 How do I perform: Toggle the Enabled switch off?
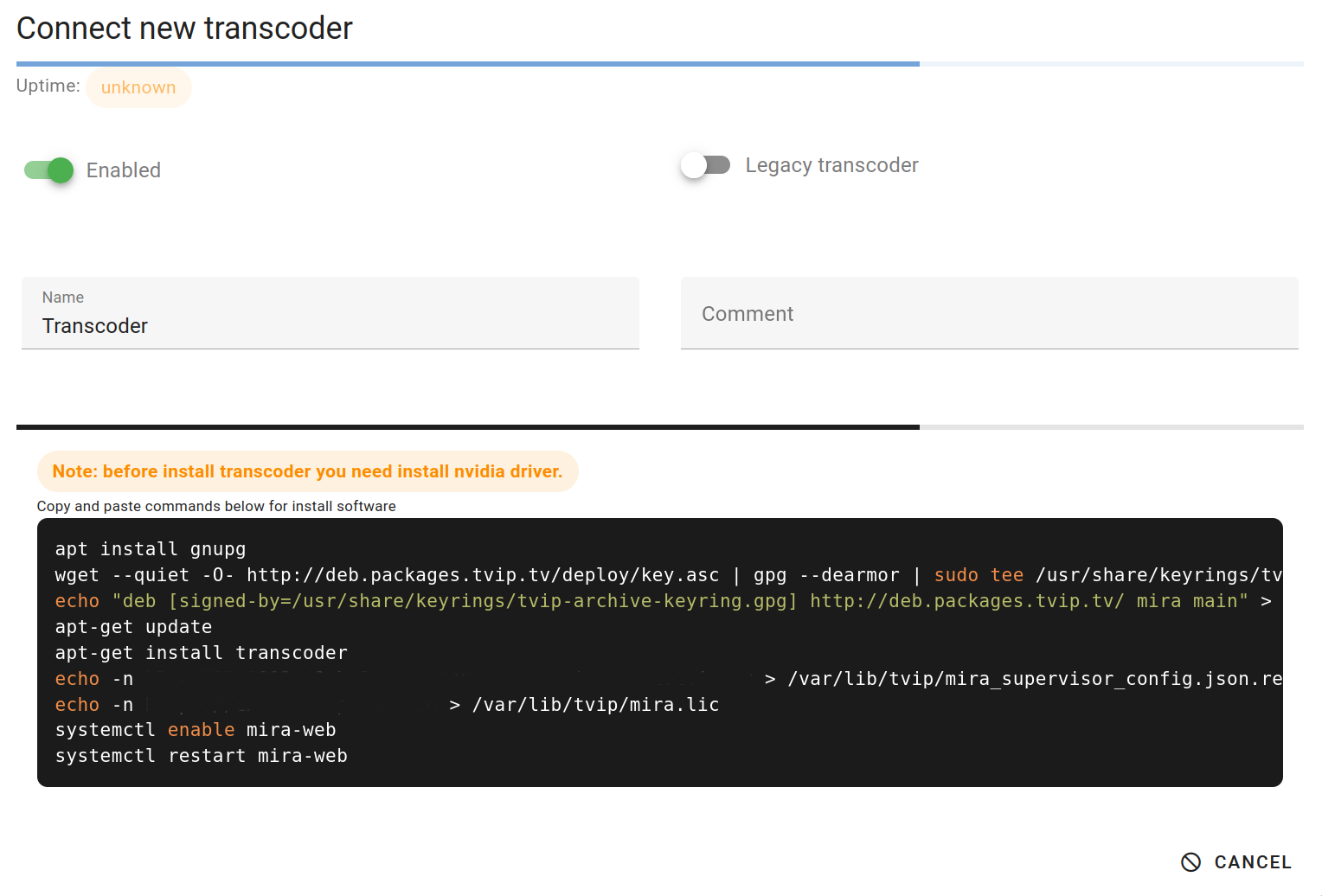pos(49,170)
